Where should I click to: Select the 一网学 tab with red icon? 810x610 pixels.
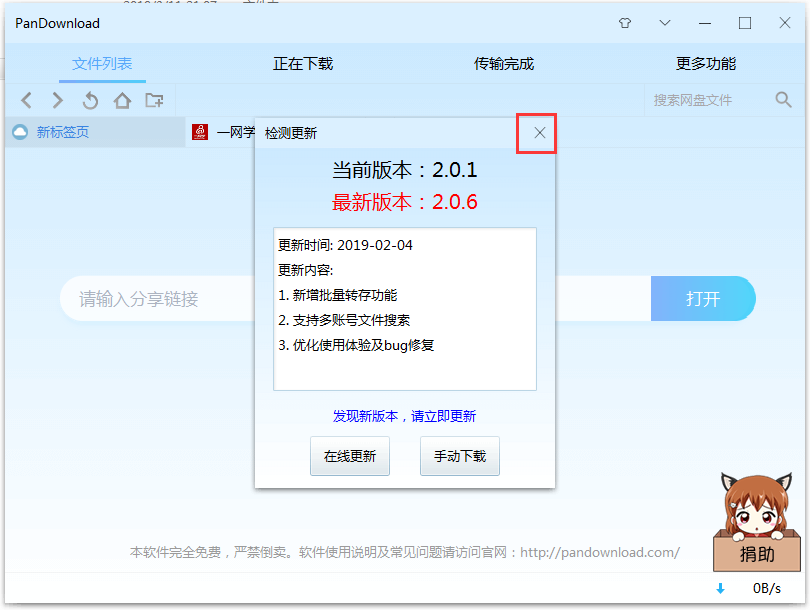(x=223, y=132)
